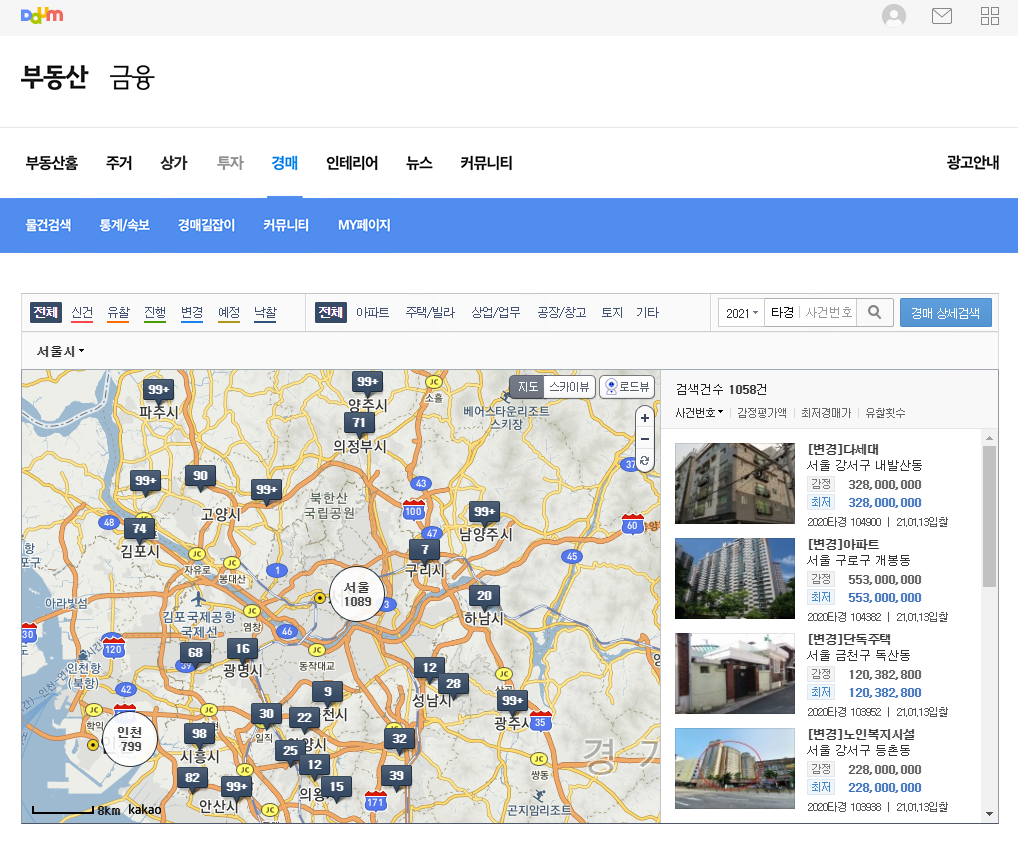Viewport: 1018px width, 847px height.
Task: Switch map to 스카이뷰 view
Action: pyautogui.click(x=569, y=387)
